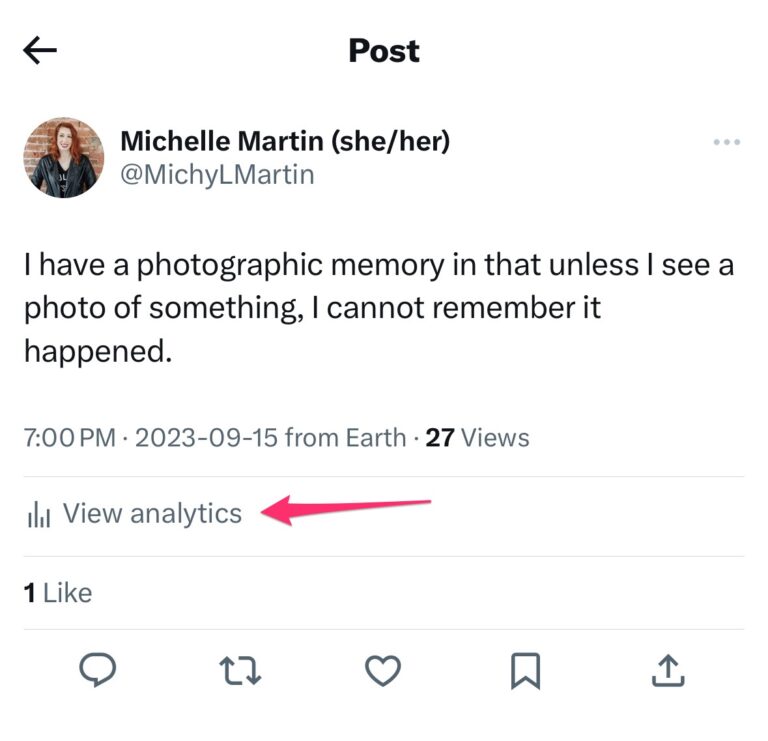Reply to the post via speech bubble icon
The width and height of the screenshot is (768, 741).
(x=97, y=670)
